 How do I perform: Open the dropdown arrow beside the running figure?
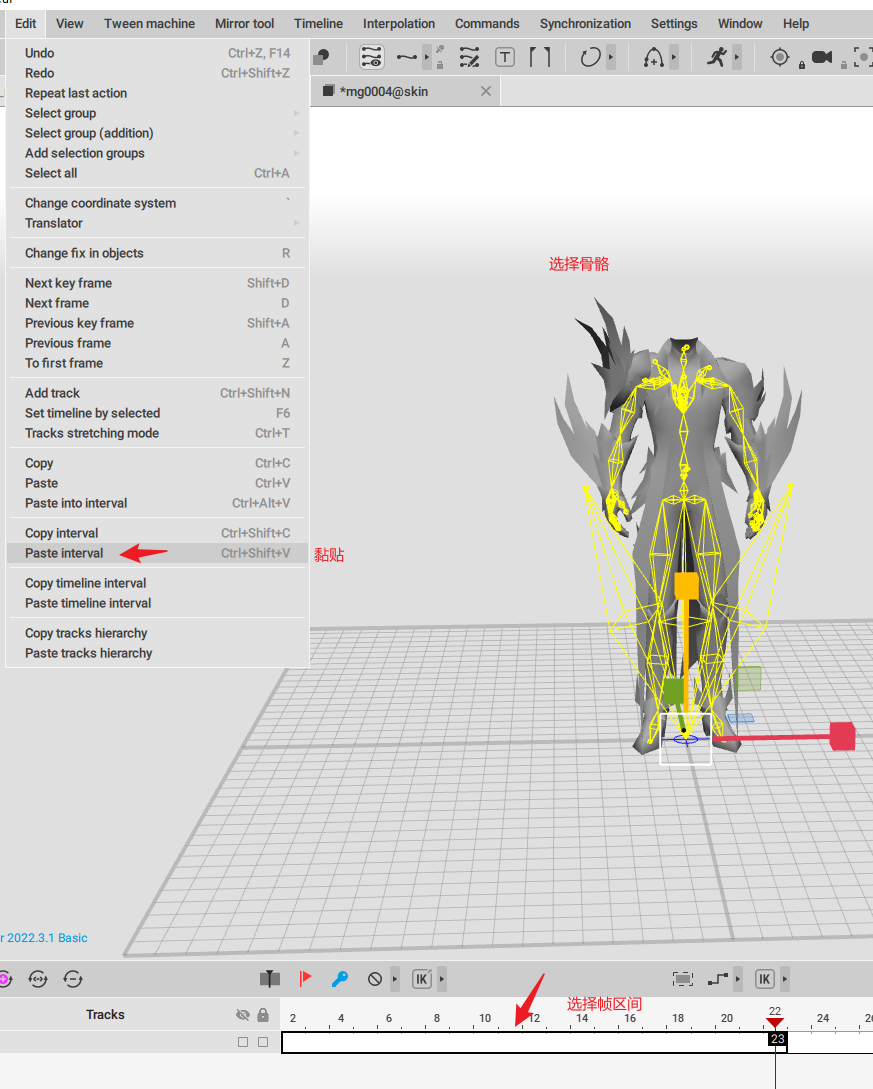tap(737, 57)
